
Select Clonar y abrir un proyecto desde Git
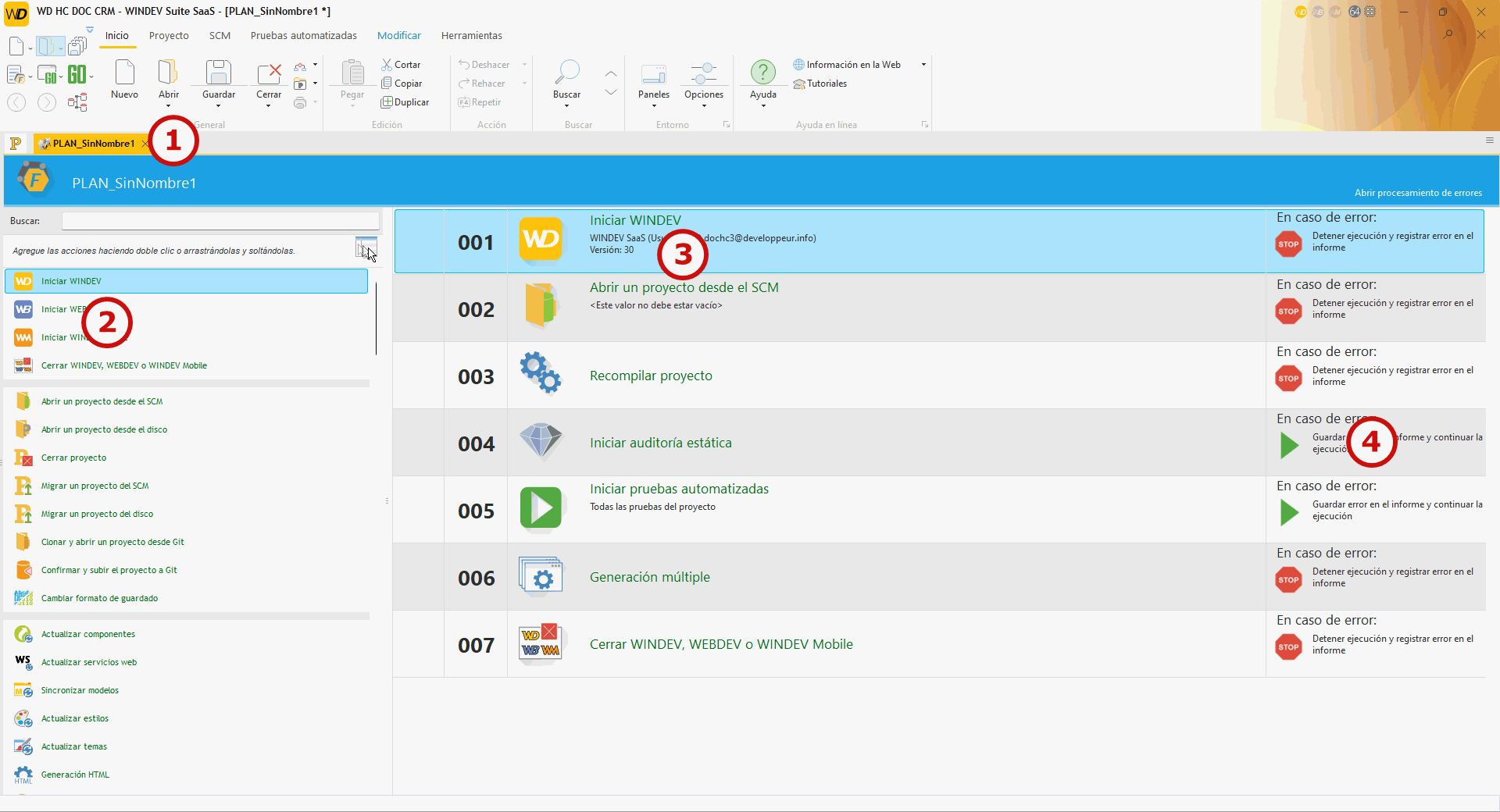(186, 542)
